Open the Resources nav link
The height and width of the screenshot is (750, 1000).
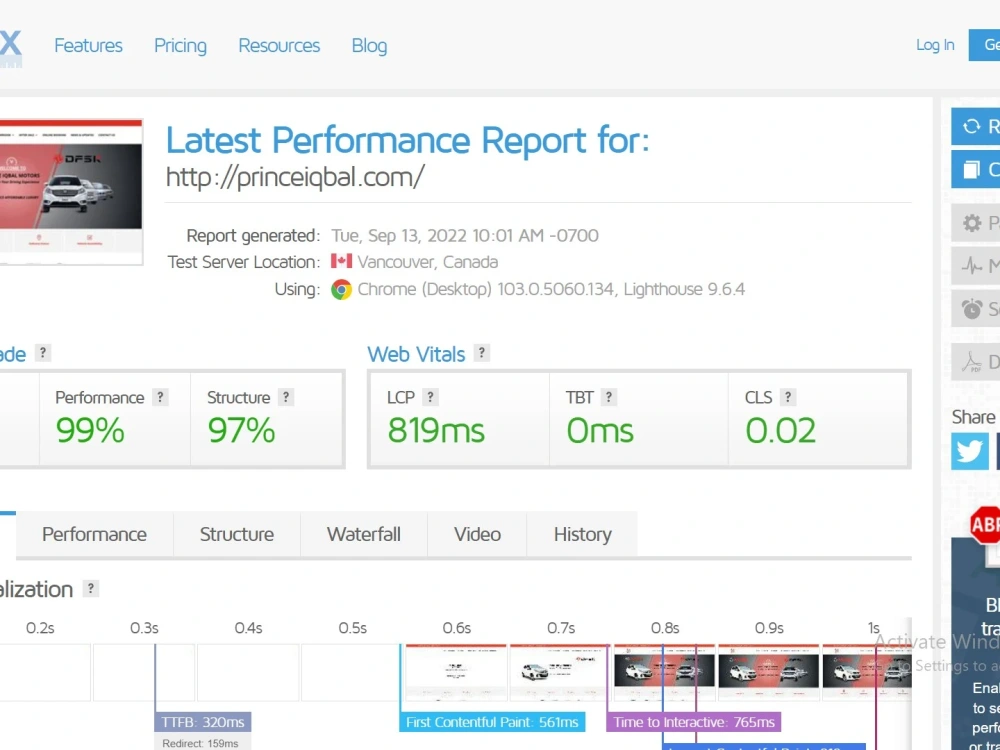click(279, 46)
